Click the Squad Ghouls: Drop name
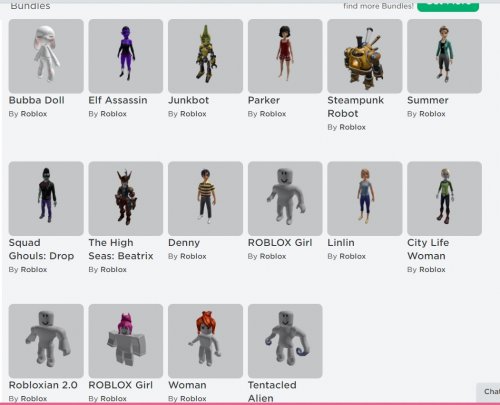 coord(41,249)
